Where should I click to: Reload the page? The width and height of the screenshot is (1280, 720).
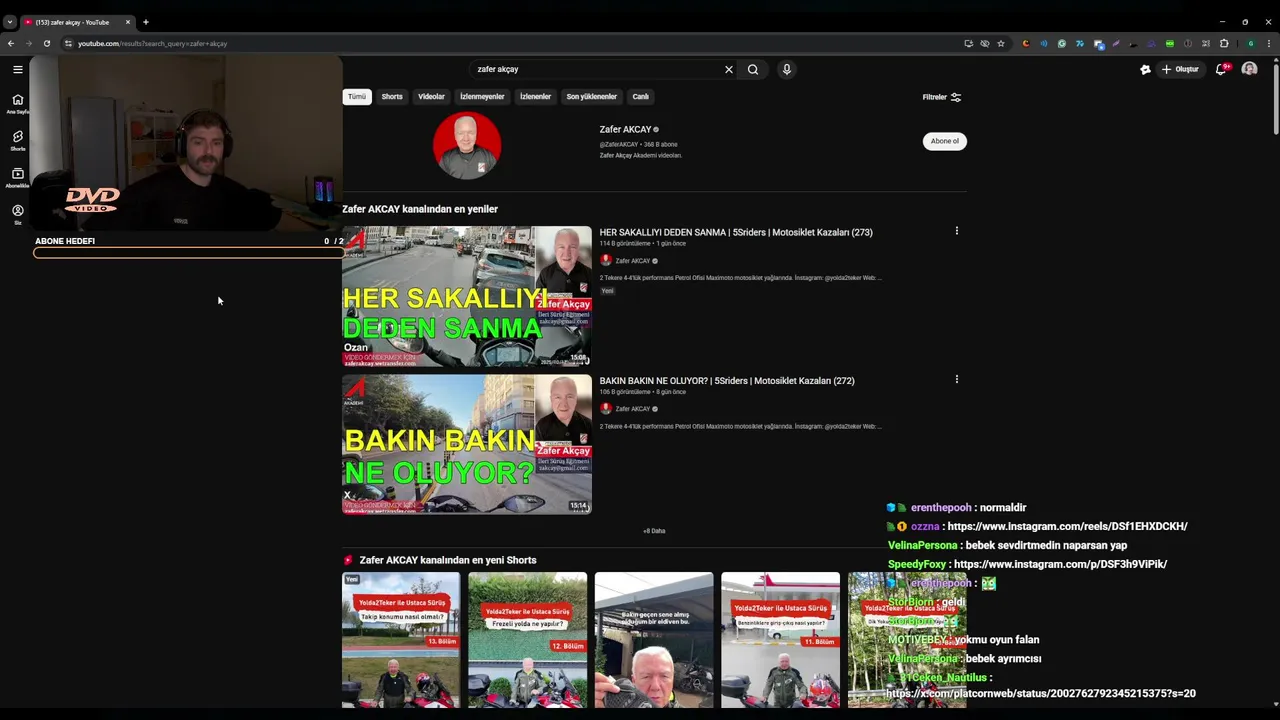coord(46,43)
